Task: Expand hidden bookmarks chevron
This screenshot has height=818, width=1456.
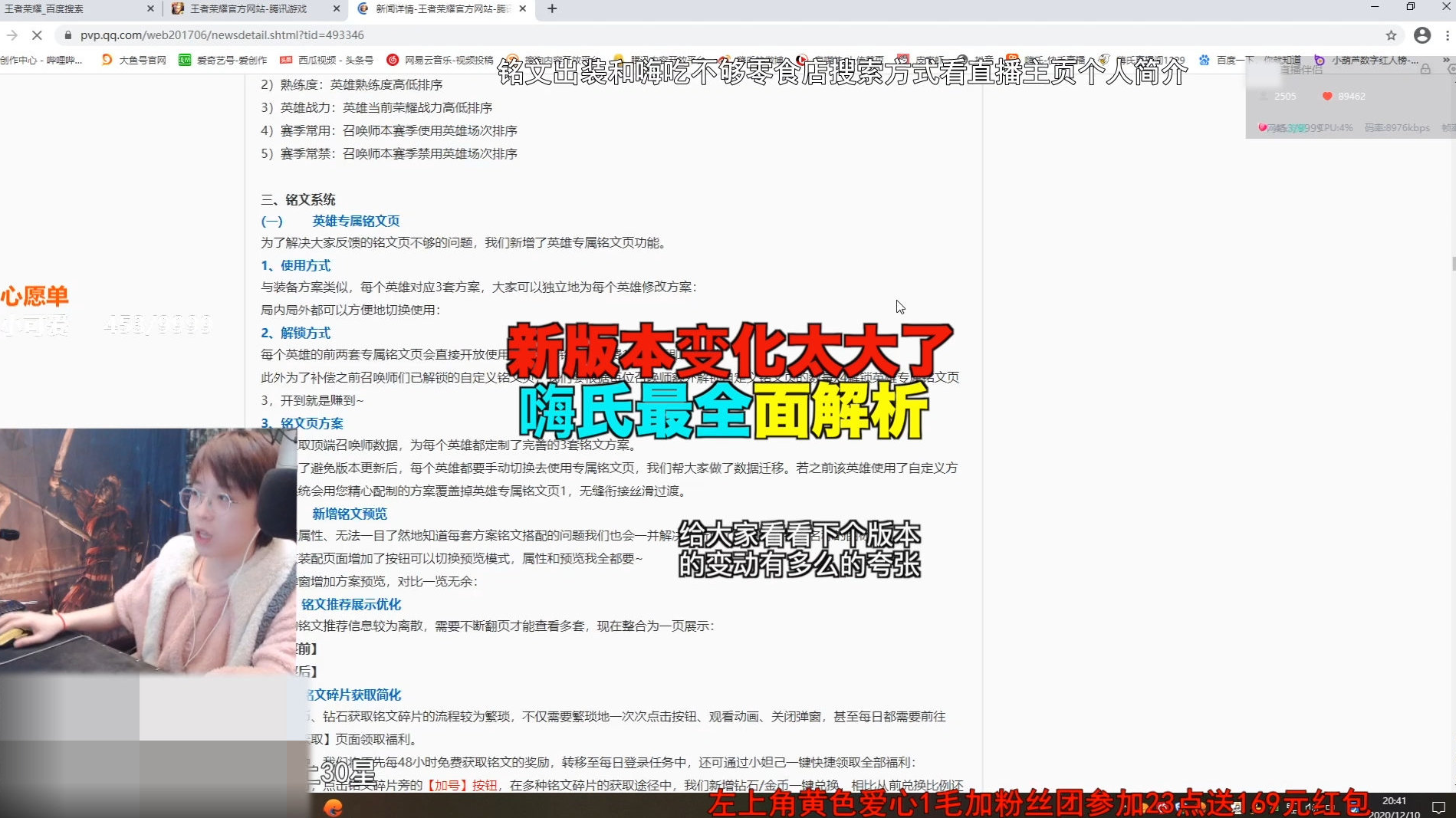Action: 1446,60
